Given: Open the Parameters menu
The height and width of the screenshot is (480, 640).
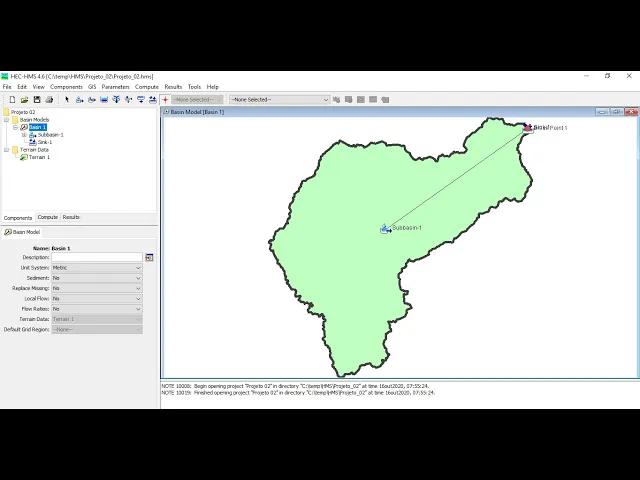Looking at the screenshot, I should pos(116,87).
